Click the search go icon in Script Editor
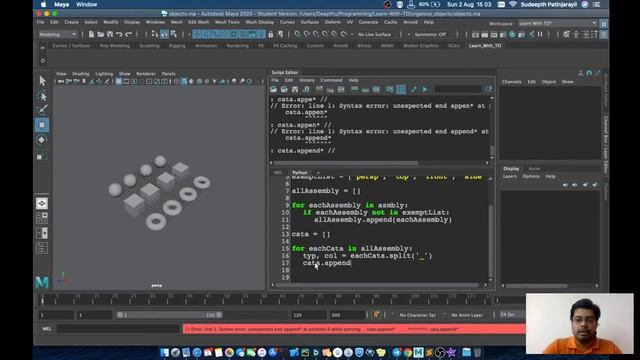The image size is (640, 360). tap(488, 89)
